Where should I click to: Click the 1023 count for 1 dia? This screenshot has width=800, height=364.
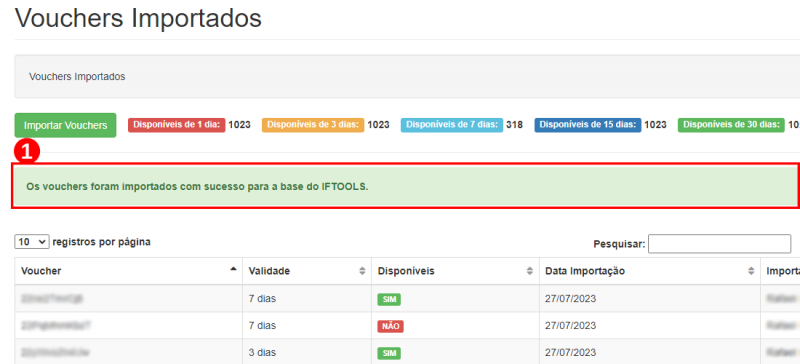coord(239,125)
